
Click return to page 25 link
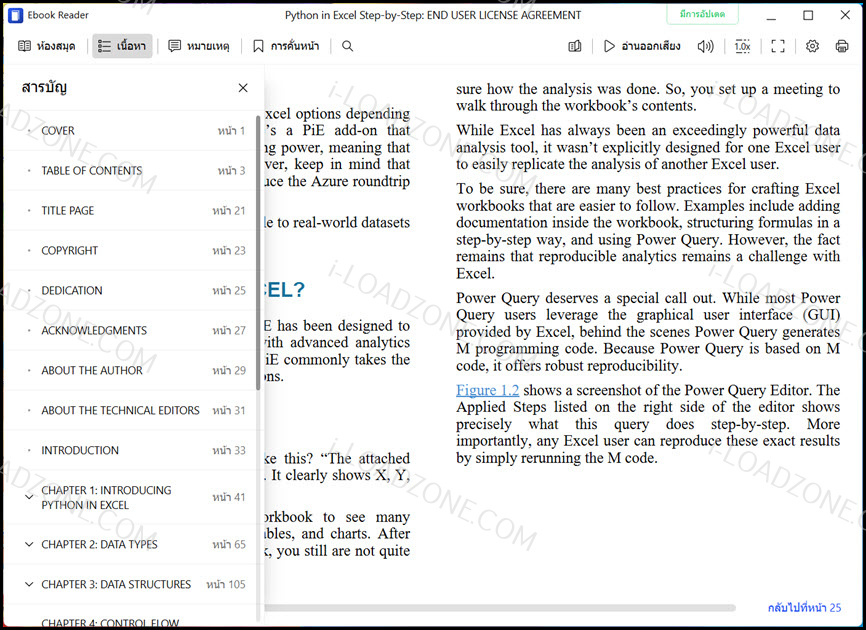tap(804, 607)
